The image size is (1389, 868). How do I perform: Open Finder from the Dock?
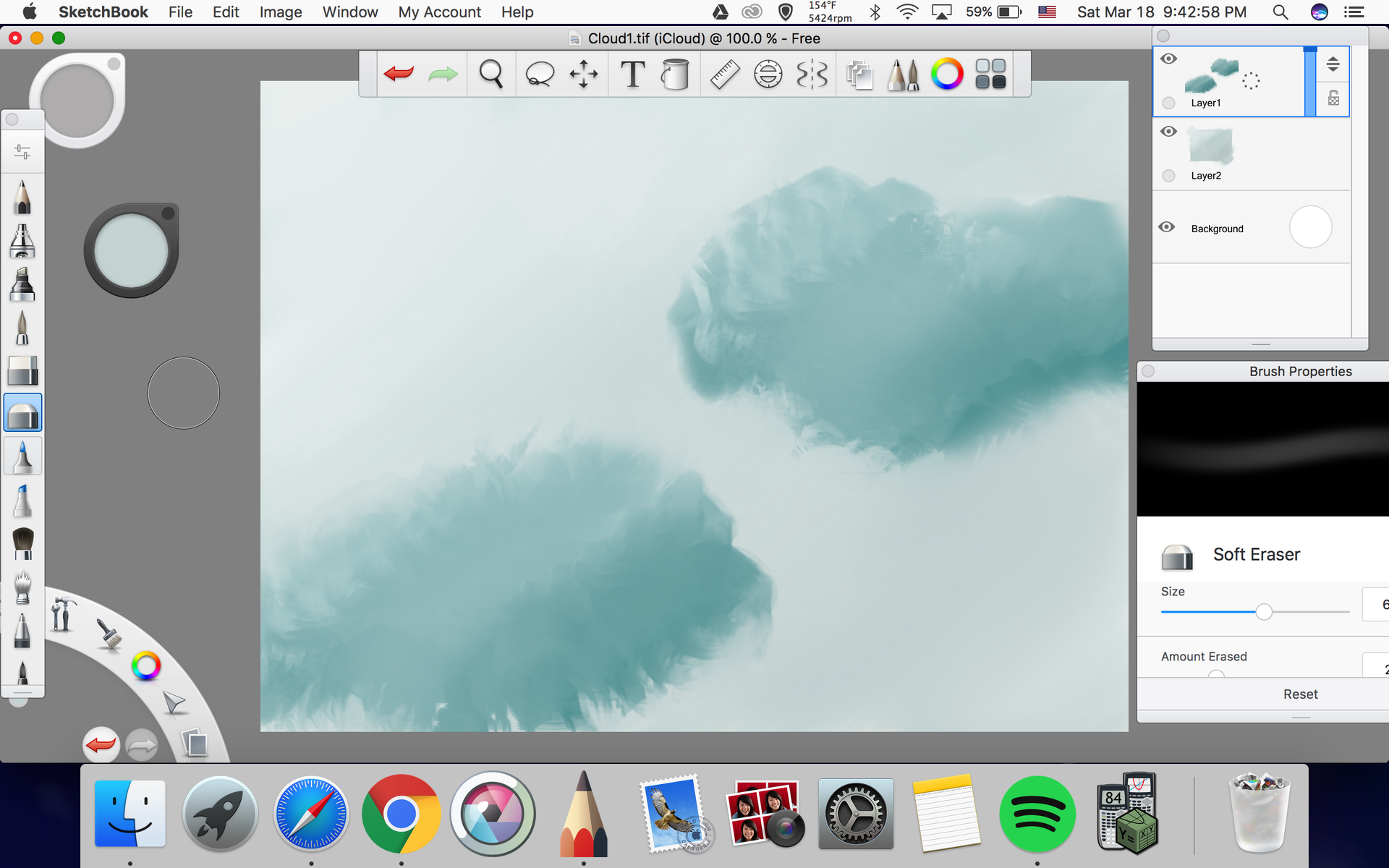point(130,814)
